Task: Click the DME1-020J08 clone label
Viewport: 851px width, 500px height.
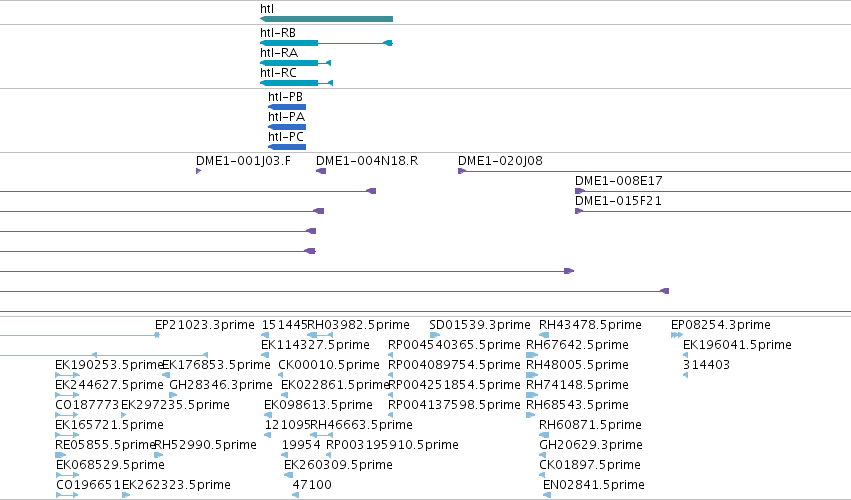Action: pyautogui.click(x=500, y=161)
